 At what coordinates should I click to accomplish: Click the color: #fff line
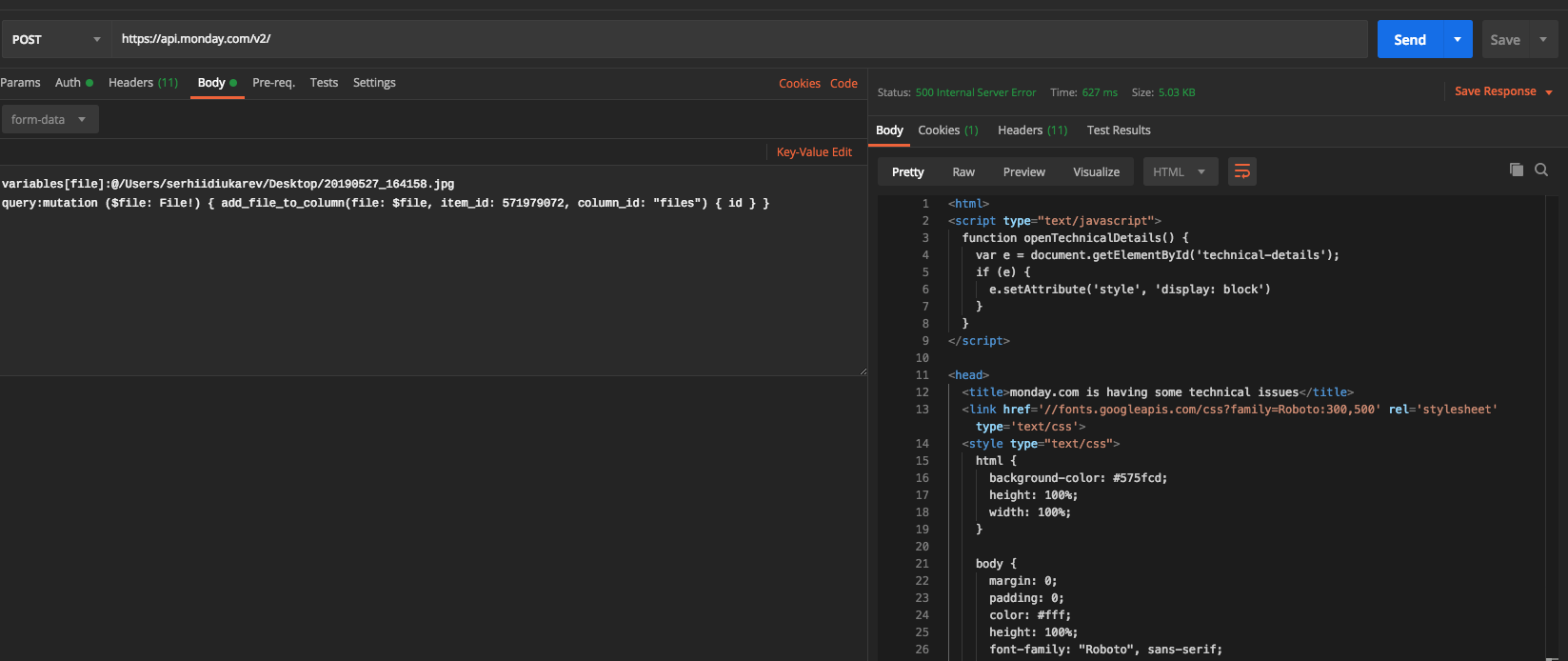pos(1029,614)
